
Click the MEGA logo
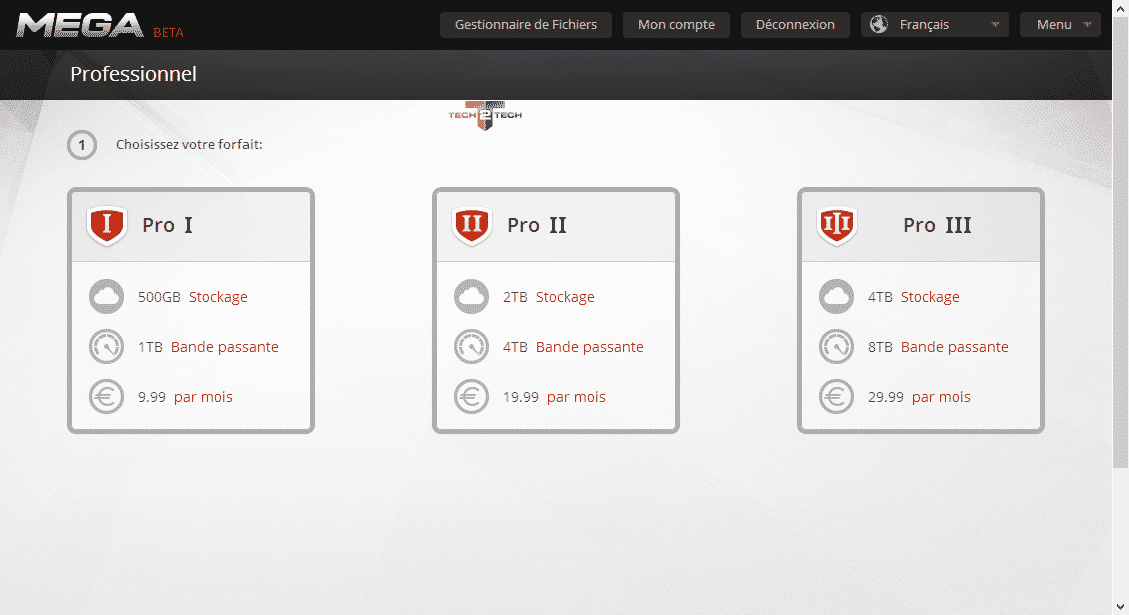tap(80, 25)
